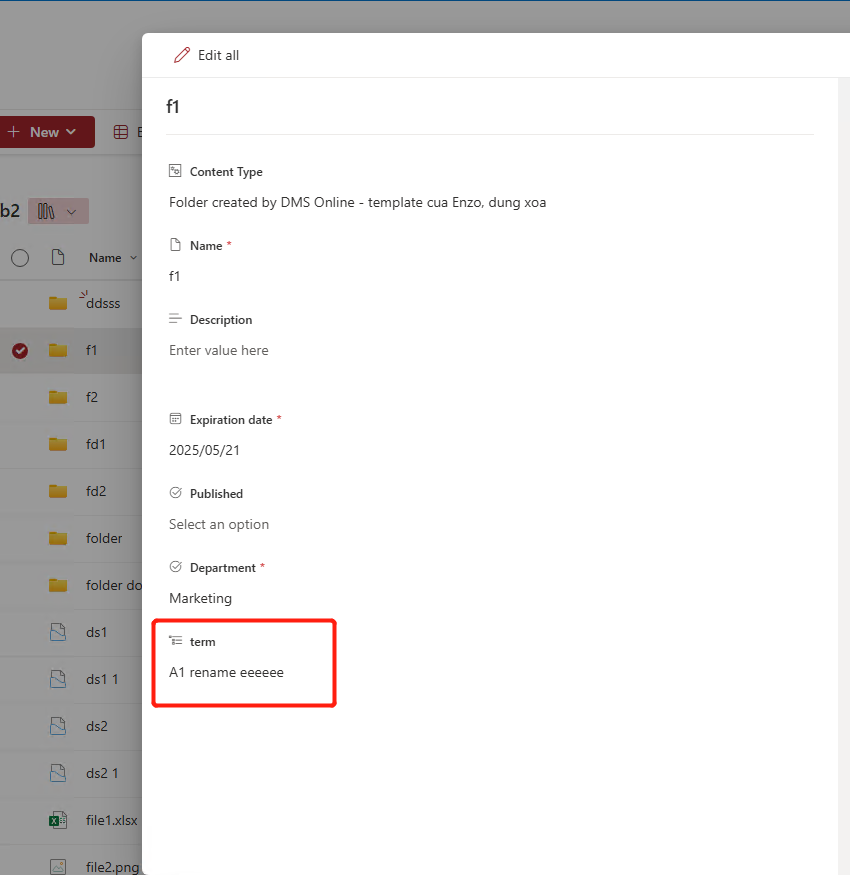850x875 pixels.
Task: Open the f1 folder name in list
Action: [92, 350]
